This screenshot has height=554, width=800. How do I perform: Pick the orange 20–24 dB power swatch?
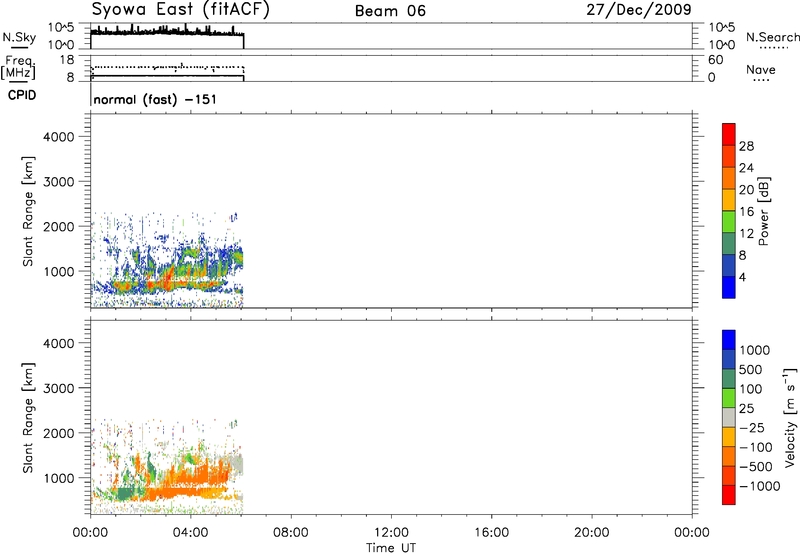(x=729, y=179)
